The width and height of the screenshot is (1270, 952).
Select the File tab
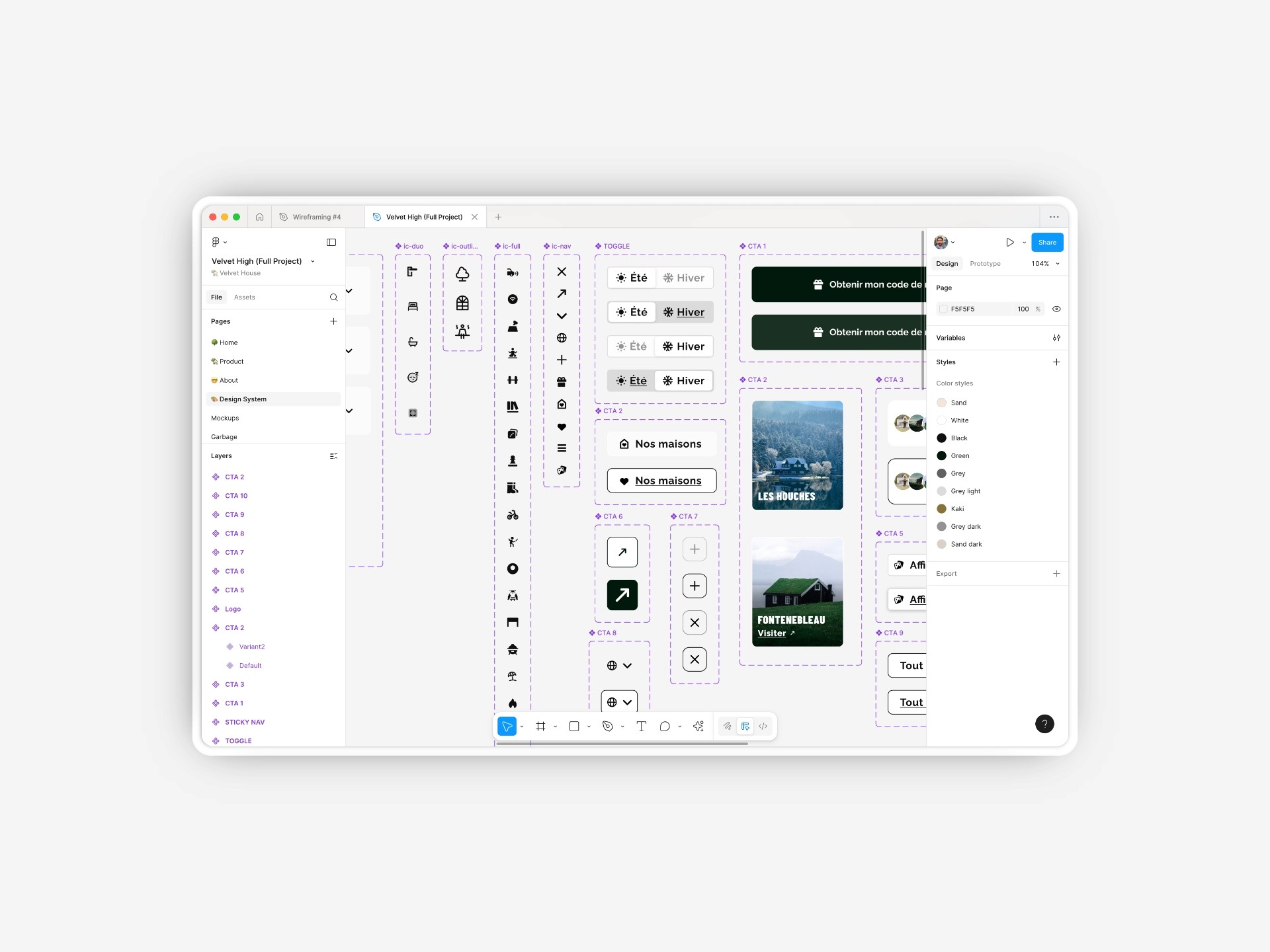click(216, 297)
